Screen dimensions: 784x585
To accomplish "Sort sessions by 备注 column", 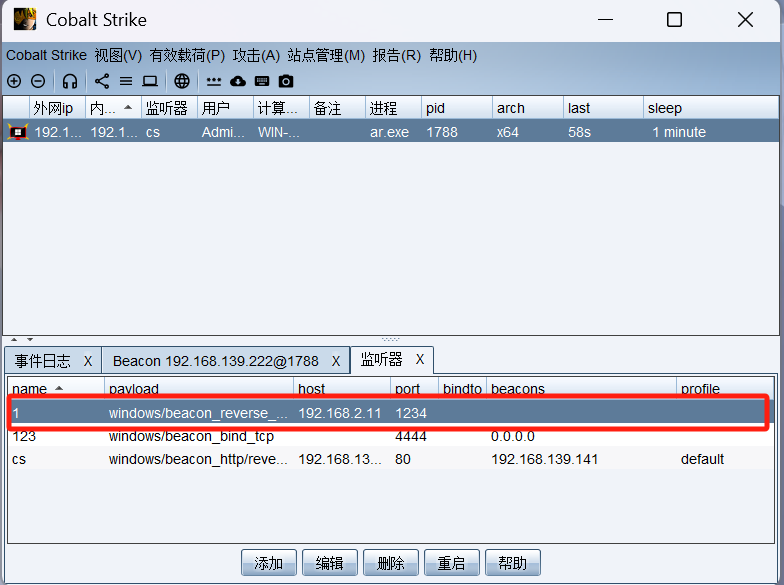I will click(338, 108).
